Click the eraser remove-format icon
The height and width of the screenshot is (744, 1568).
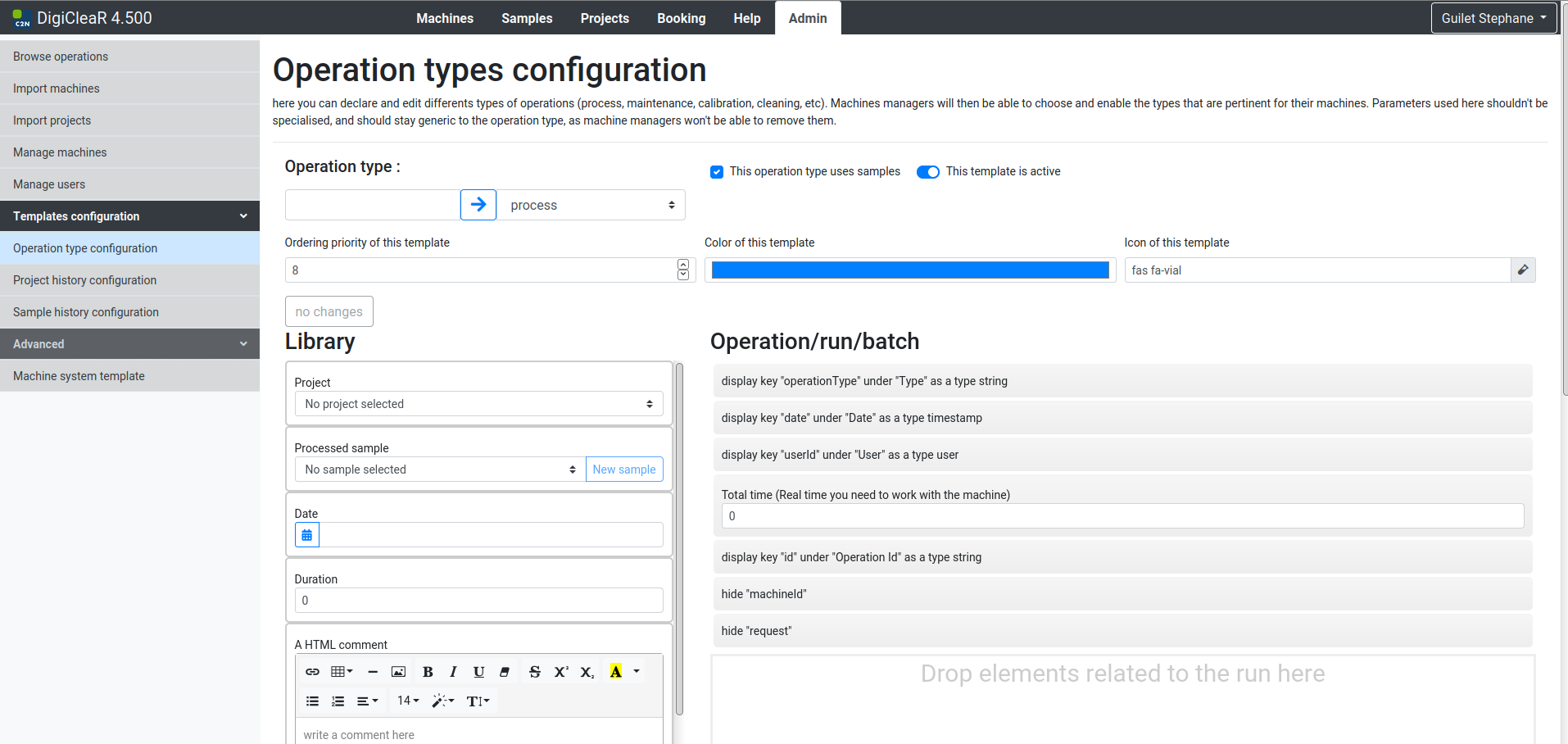point(505,672)
